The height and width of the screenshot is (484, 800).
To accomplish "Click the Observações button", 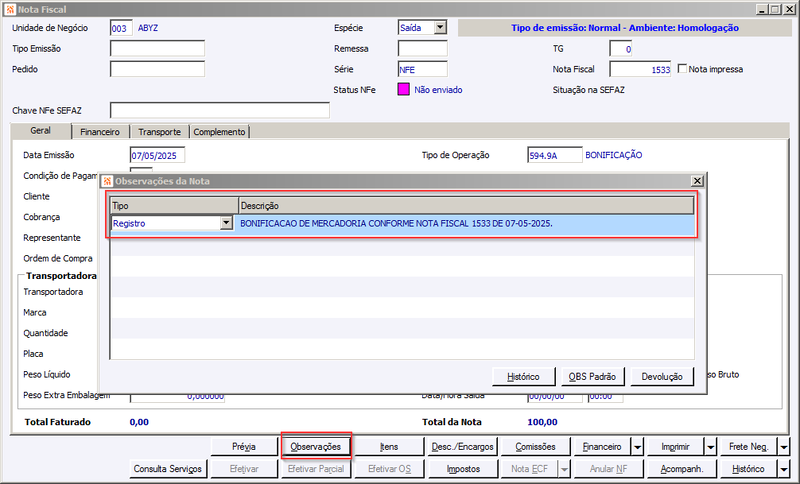I will (x=316, y=447).
